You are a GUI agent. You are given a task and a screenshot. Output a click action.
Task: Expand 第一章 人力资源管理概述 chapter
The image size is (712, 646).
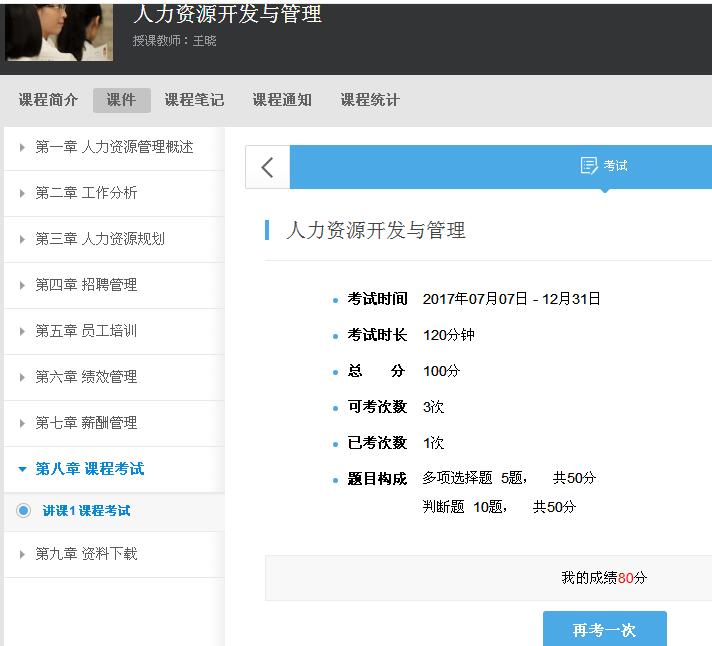click(114, 147)
